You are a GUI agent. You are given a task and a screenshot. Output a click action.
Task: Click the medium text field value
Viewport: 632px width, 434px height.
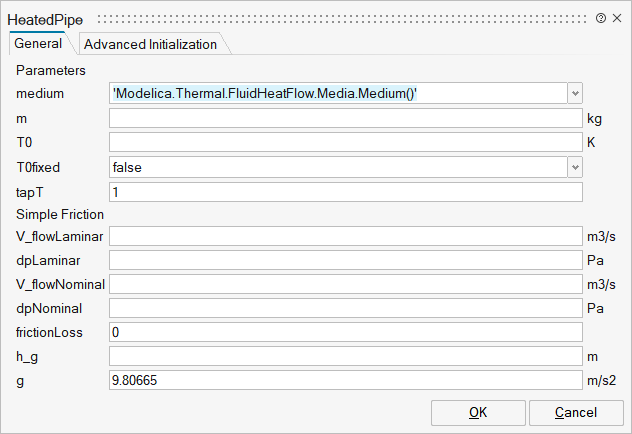tap(338, 93)
